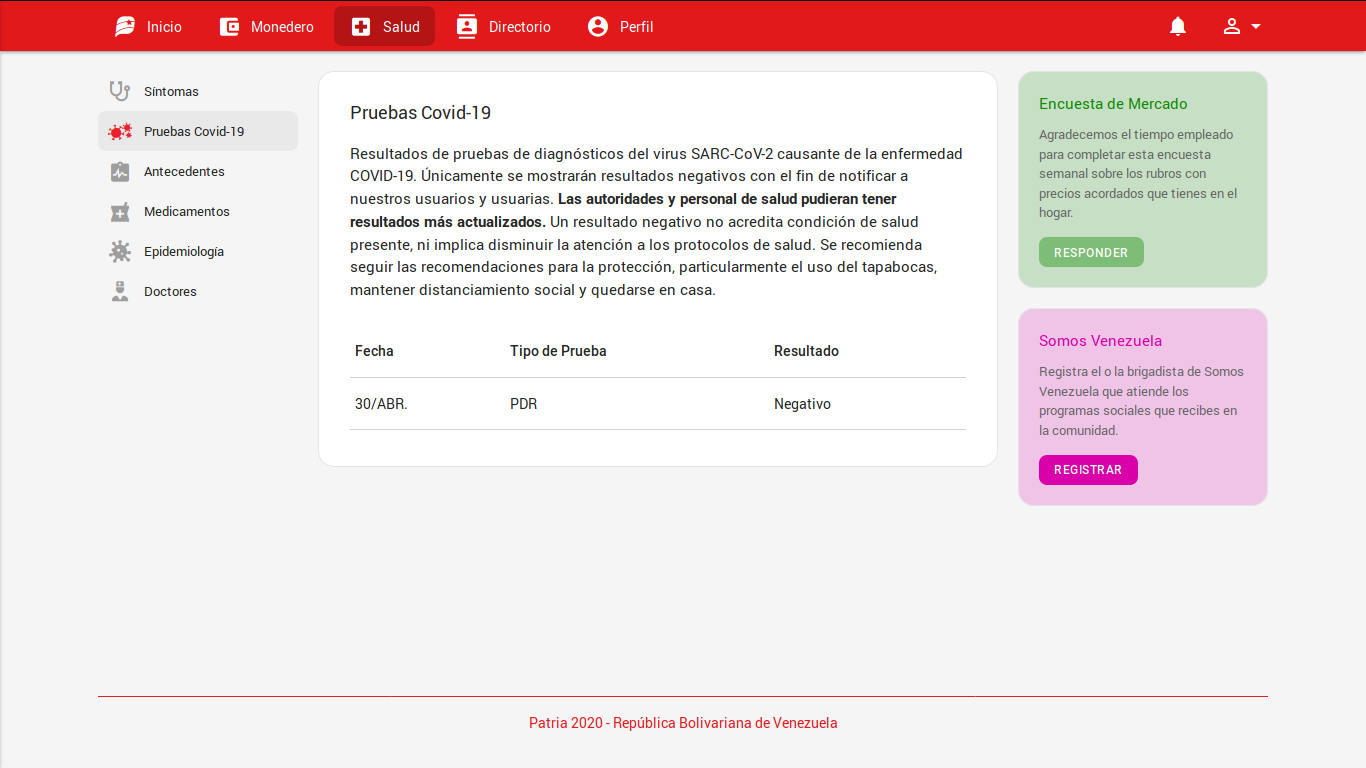
Task: Click the Somos Venezuela card title
Action: 1100,341
